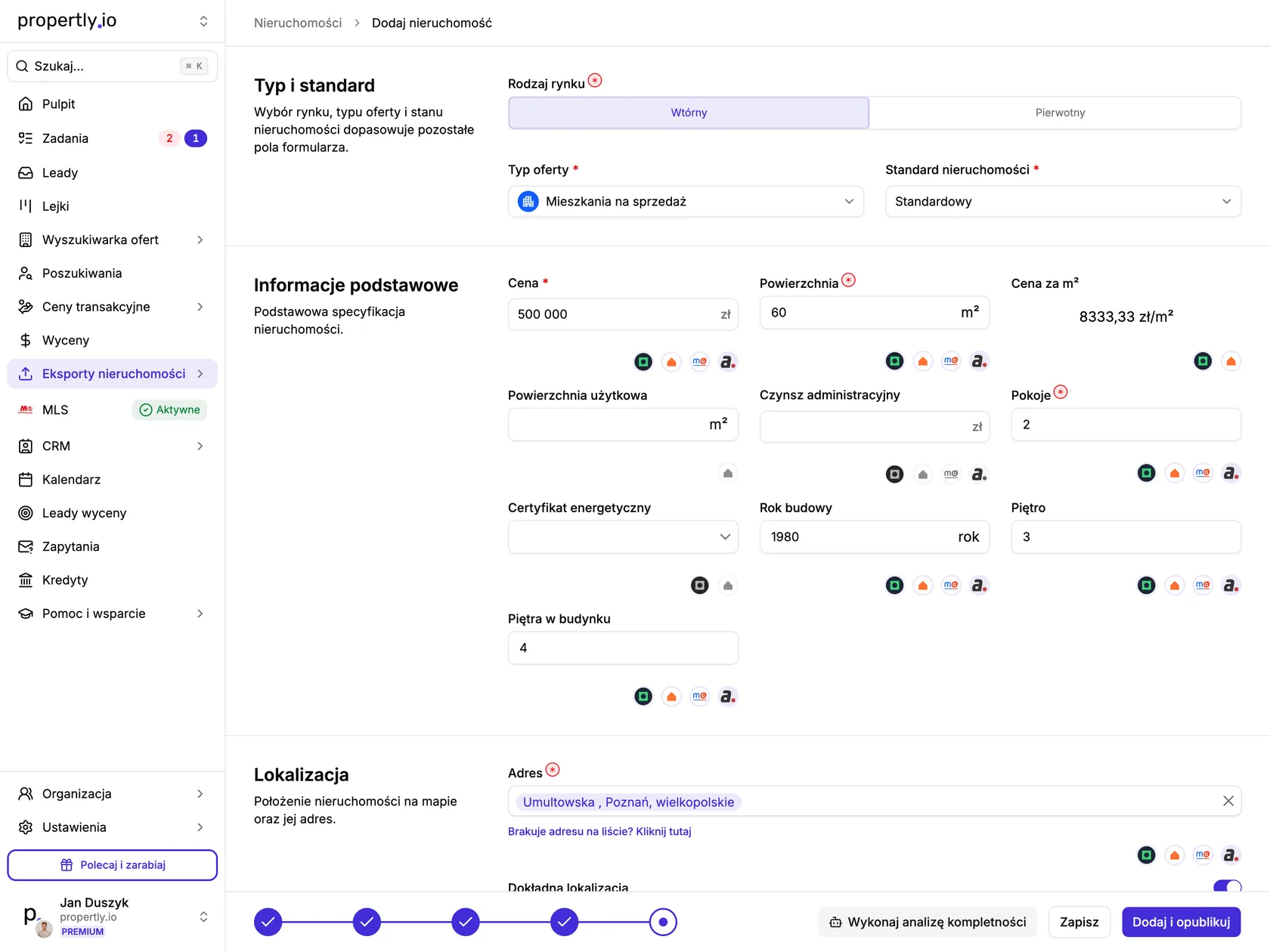
Task: Open Kalendarz in sidebar
Action: [112, 480]
